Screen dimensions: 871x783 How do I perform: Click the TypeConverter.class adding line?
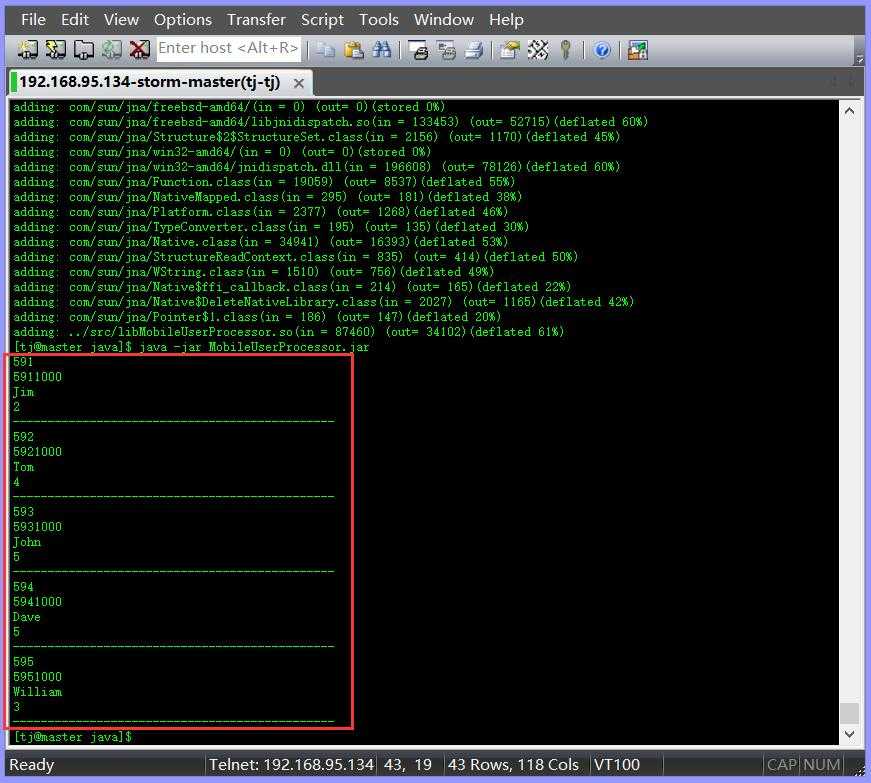coord(271,227)
